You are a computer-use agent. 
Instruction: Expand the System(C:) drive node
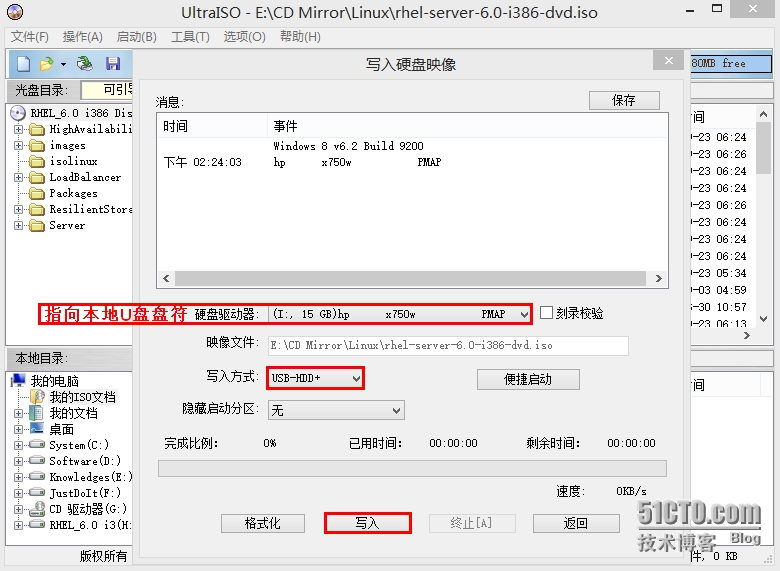18,445
